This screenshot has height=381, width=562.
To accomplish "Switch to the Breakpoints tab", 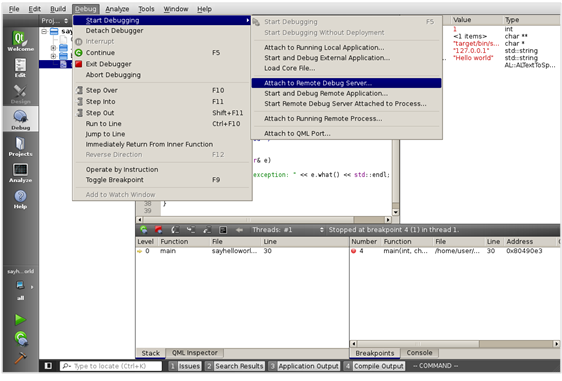I will pos(375,353).
